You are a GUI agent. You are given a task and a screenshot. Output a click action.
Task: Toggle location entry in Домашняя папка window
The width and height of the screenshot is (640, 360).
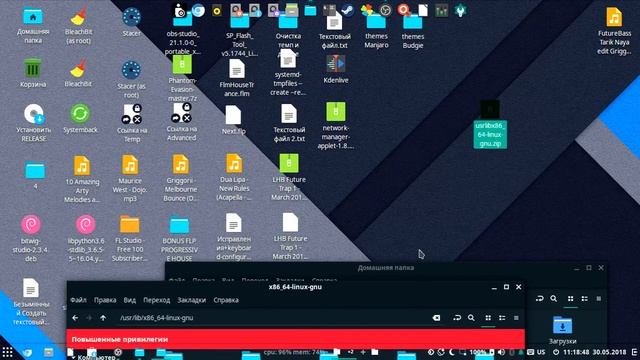[540, 298]
